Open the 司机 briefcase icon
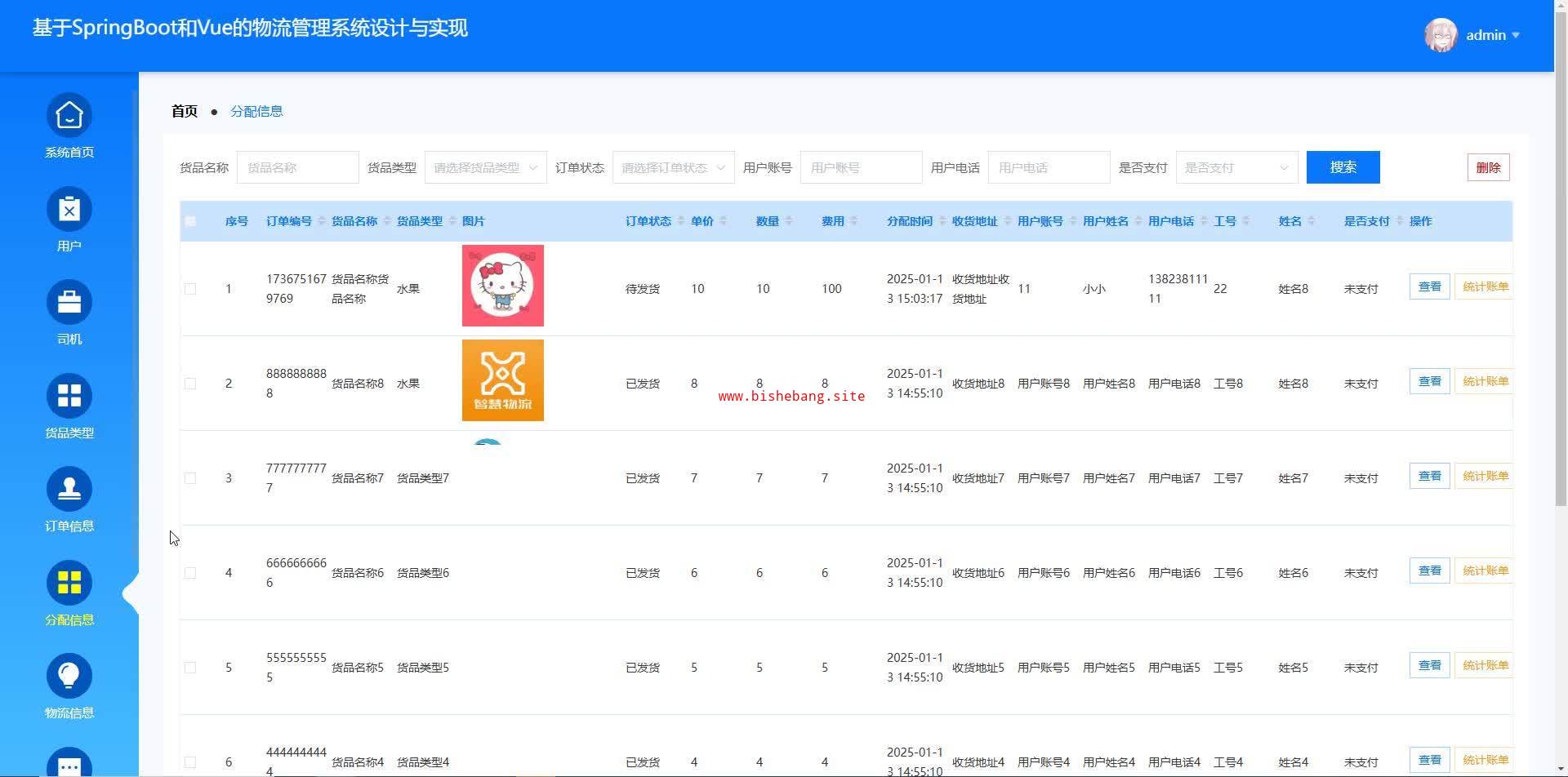This screenshot has height=777, width=1568. tap(69, 303)
